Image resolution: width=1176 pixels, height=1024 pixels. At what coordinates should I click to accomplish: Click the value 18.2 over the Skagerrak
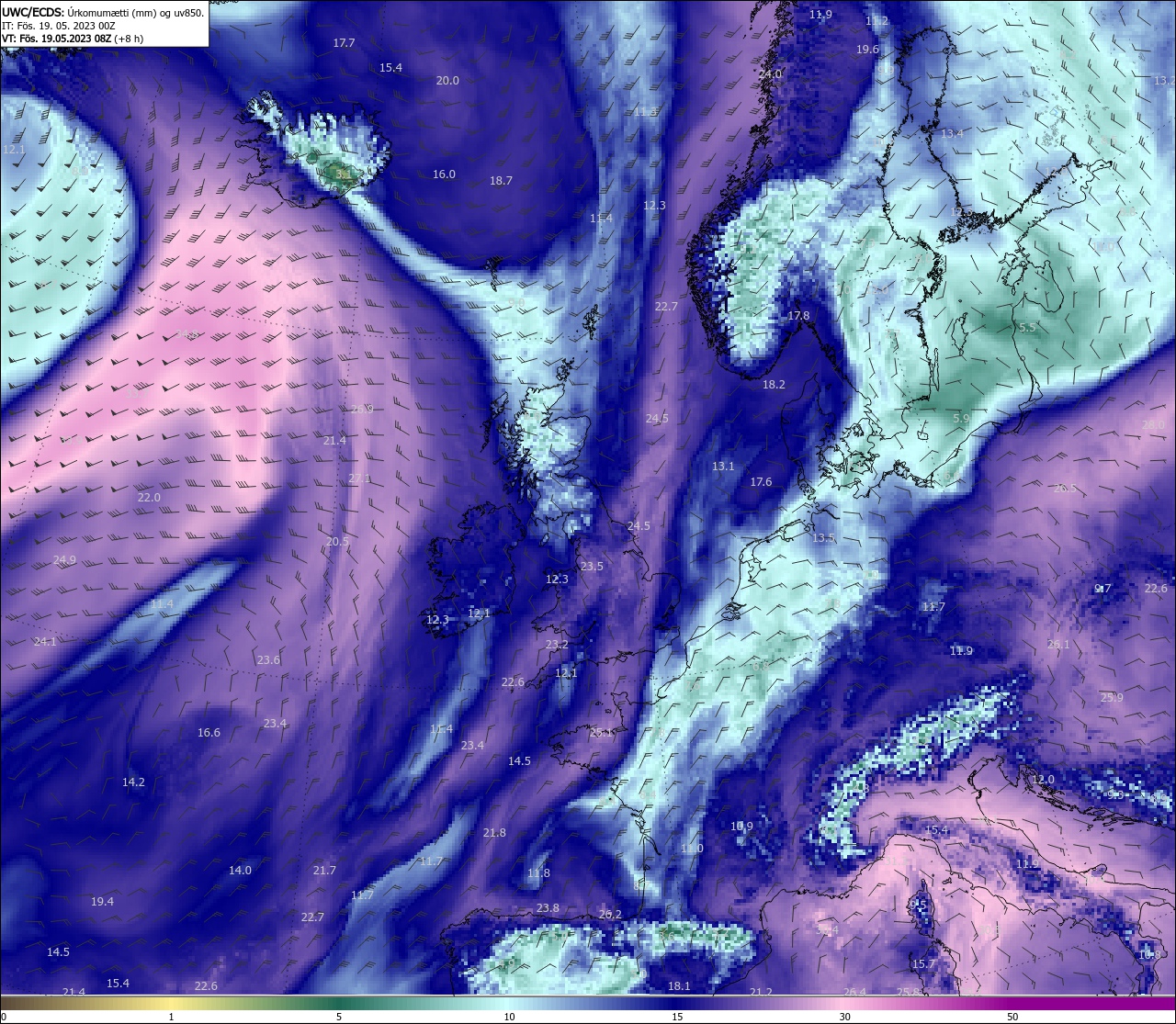774,385
